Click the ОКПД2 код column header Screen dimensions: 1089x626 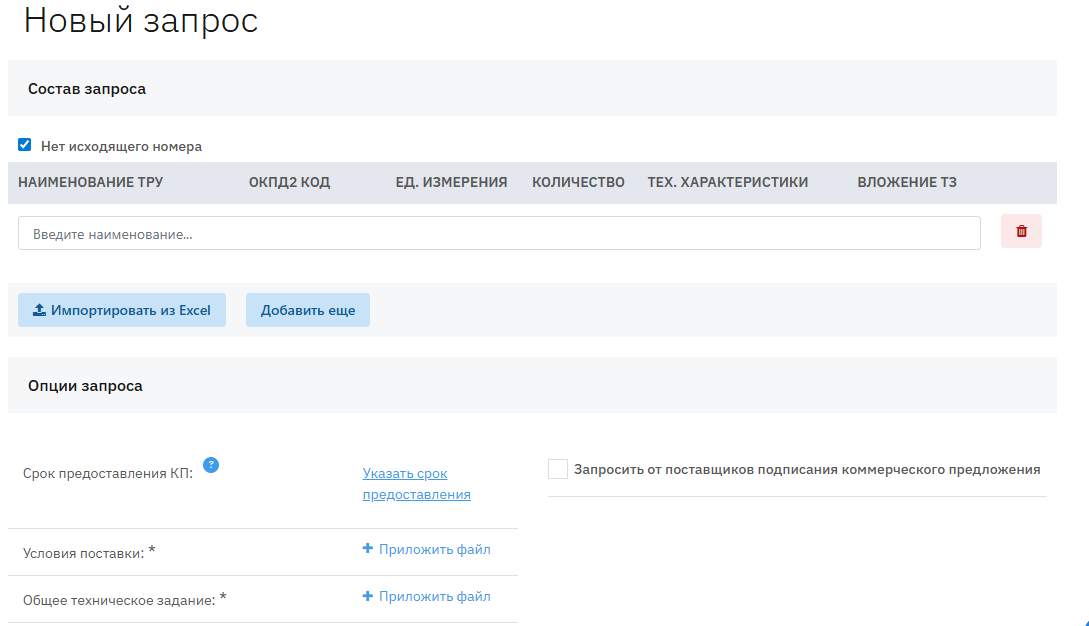point(289,182)
